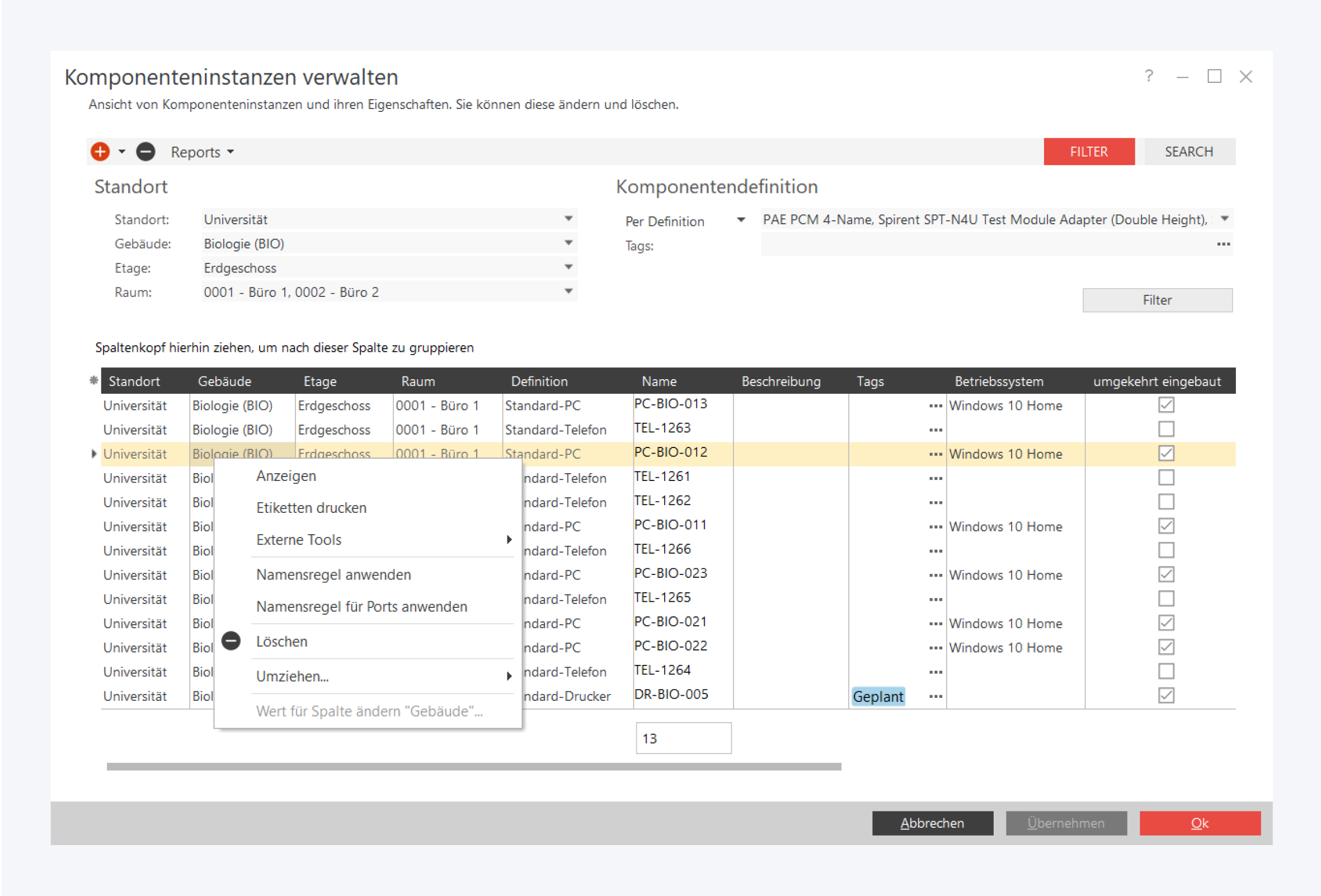Click the help question mark icon
1321x896 pixels.
pos(1148,76)
